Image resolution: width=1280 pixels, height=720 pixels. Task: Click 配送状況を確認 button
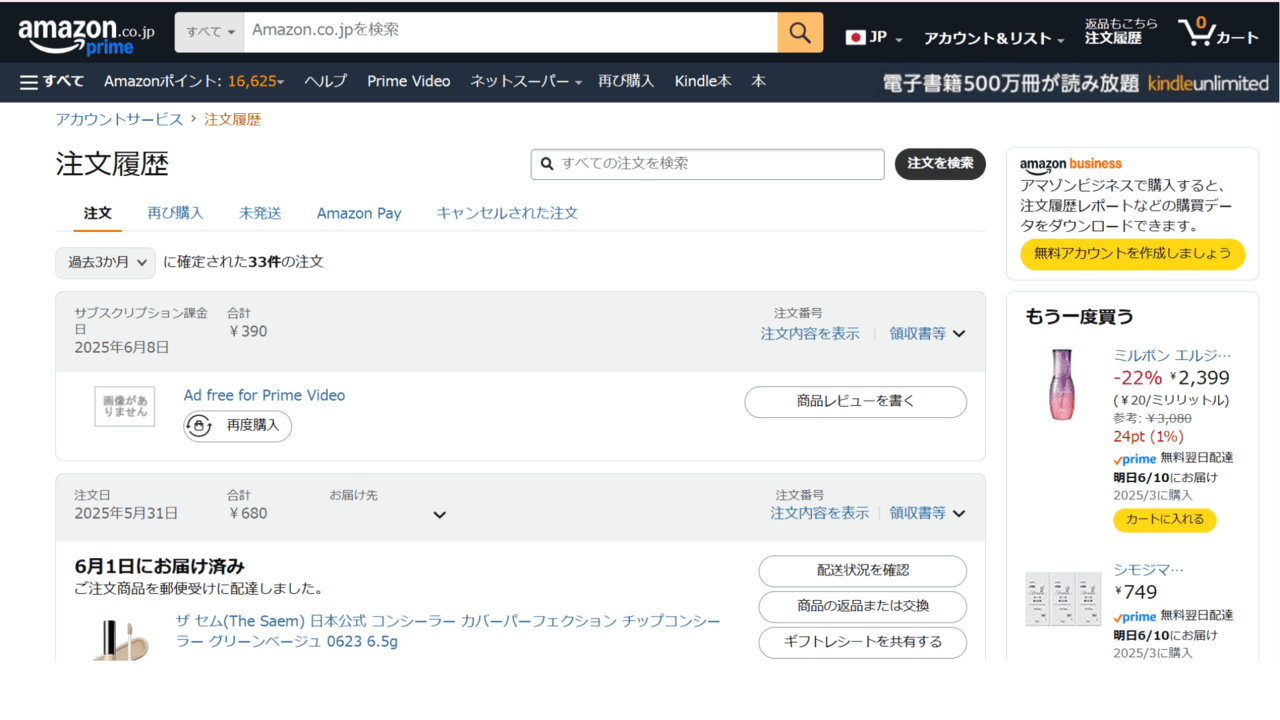pos(862,570)
